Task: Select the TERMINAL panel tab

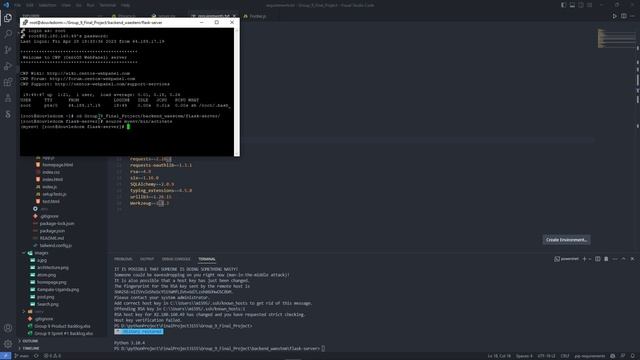Action: (207, 259)
